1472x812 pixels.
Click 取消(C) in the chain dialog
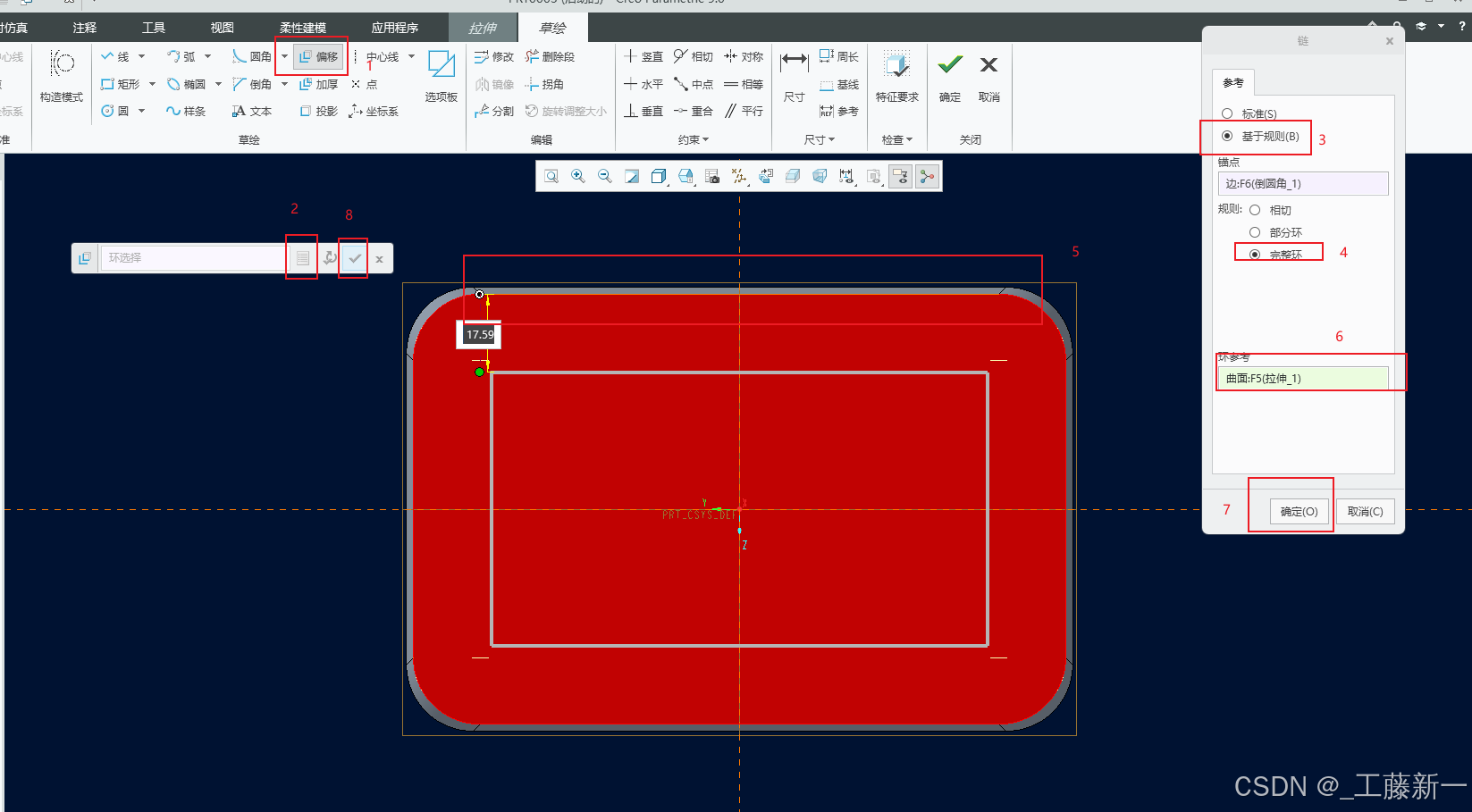point(1365,511)
